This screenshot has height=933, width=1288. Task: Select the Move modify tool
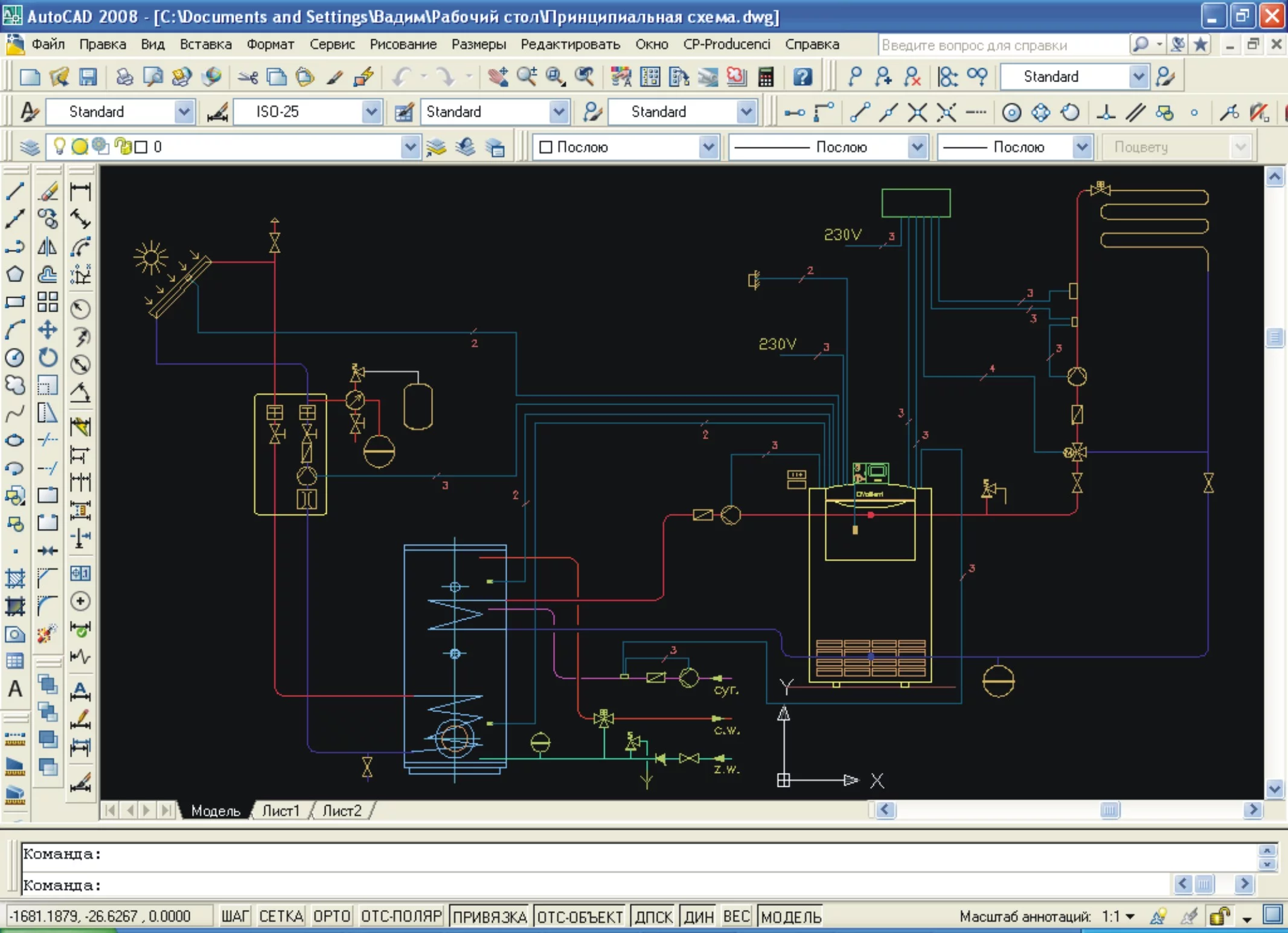click(48, 330)
